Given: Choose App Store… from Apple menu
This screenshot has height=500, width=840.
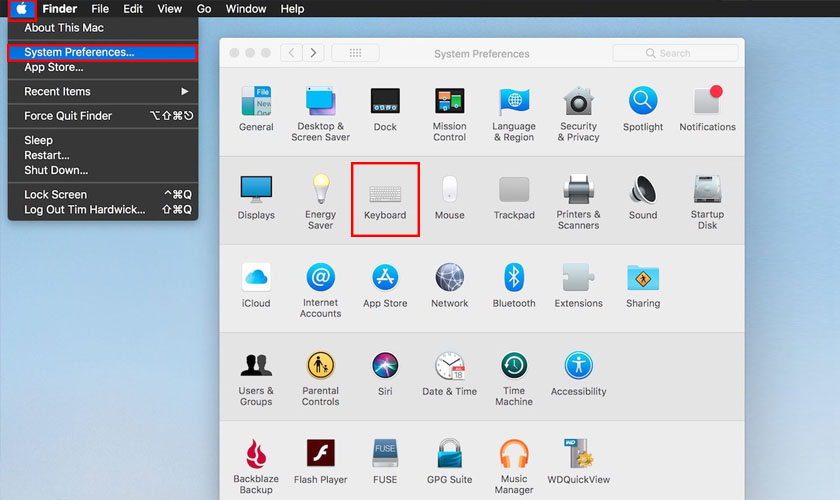Looking at the screenshot, I should (103, 68).
